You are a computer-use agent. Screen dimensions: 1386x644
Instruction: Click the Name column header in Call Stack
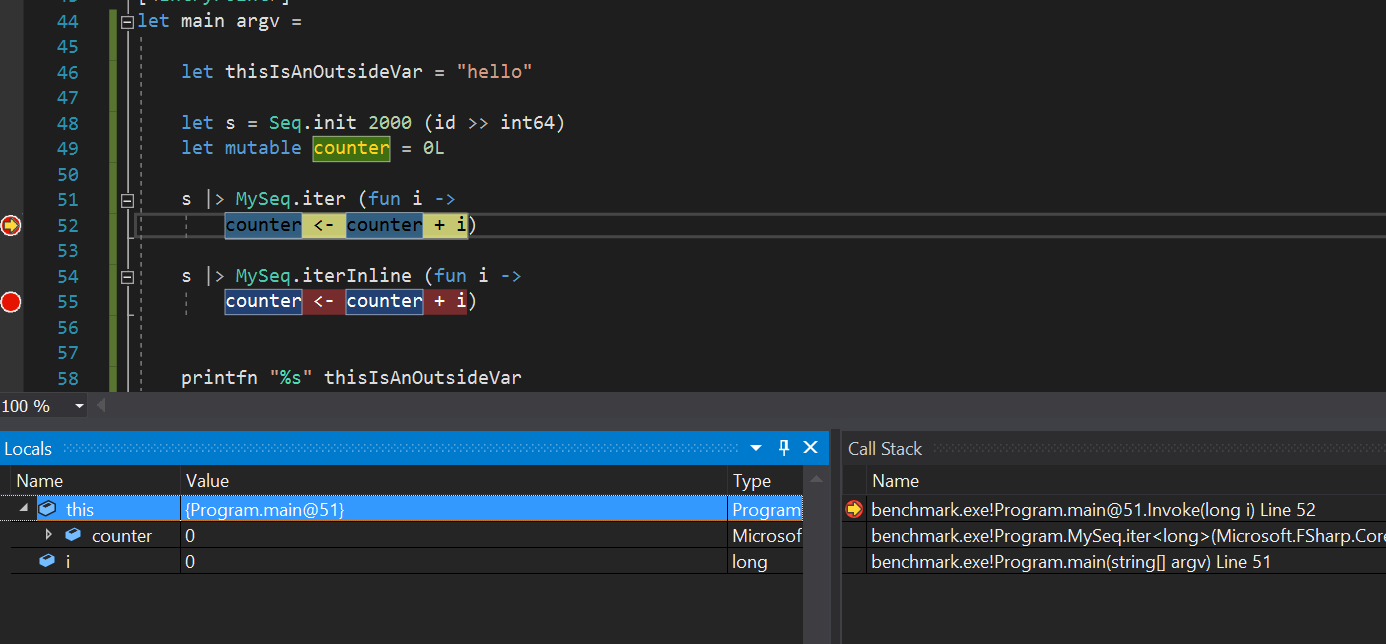[1127, 481]
